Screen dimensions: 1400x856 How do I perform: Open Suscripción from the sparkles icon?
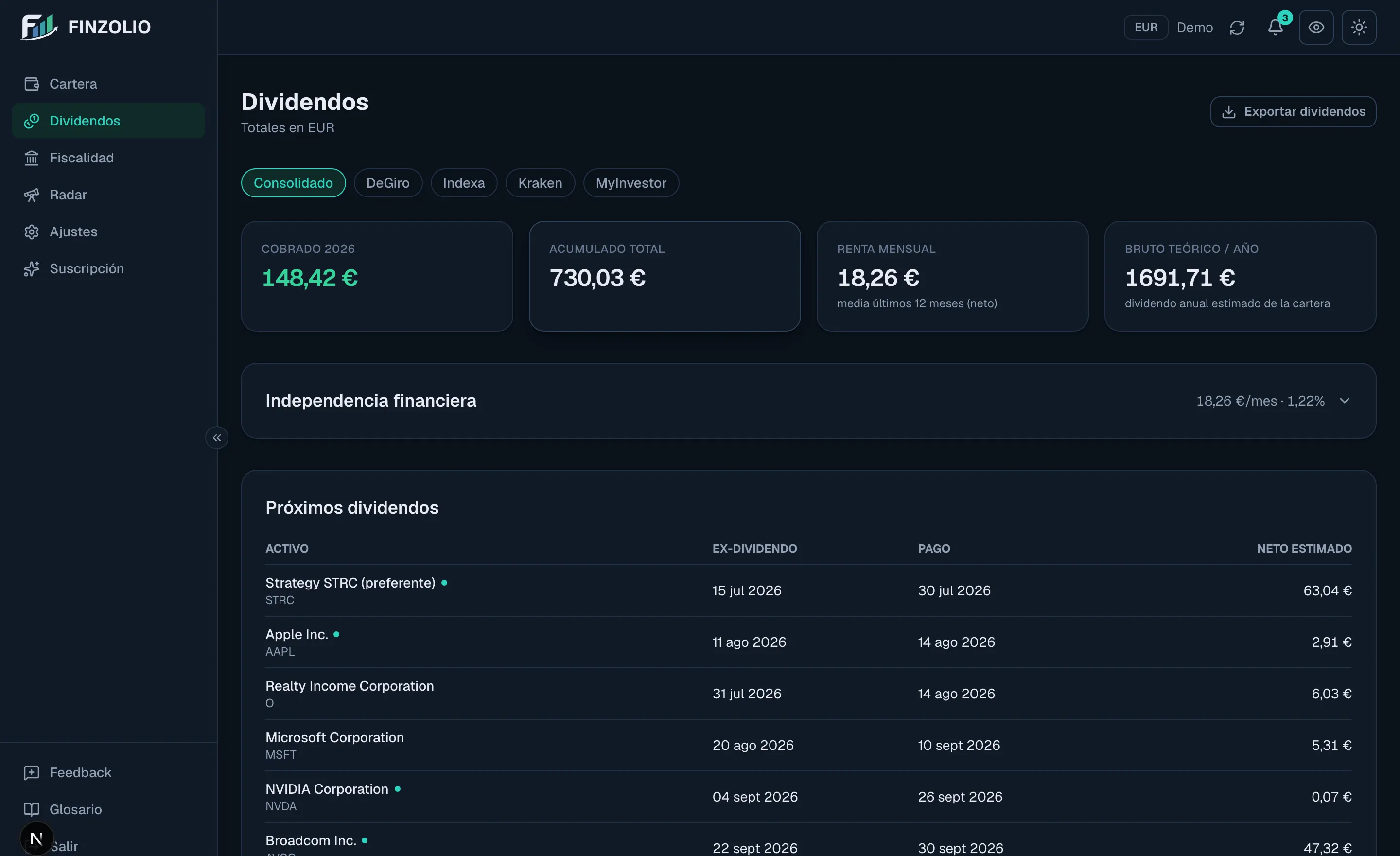tap(31, 269)
